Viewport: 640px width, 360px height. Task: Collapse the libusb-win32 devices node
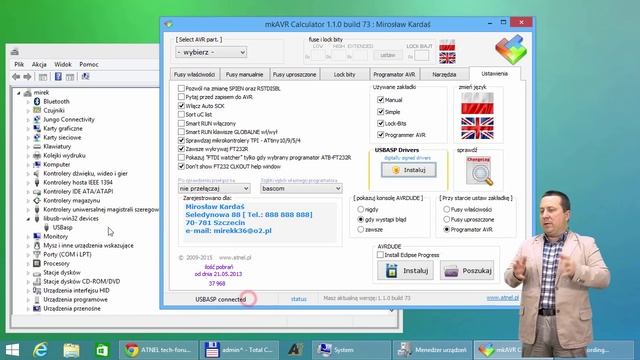click(28, 219)
